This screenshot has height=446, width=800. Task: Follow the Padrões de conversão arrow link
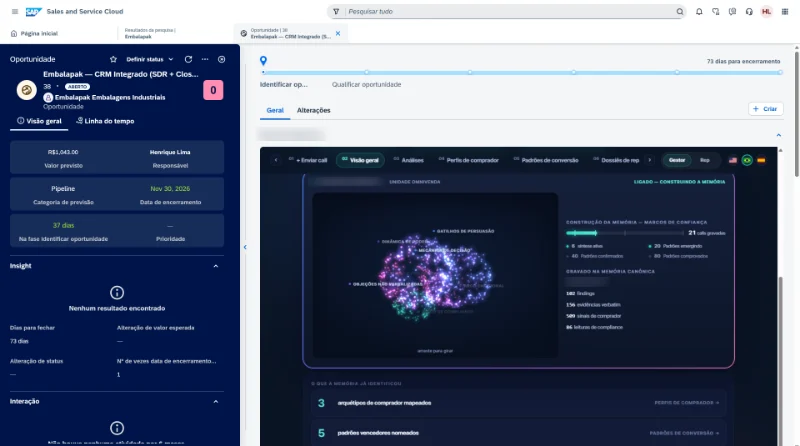click(684, 433)
